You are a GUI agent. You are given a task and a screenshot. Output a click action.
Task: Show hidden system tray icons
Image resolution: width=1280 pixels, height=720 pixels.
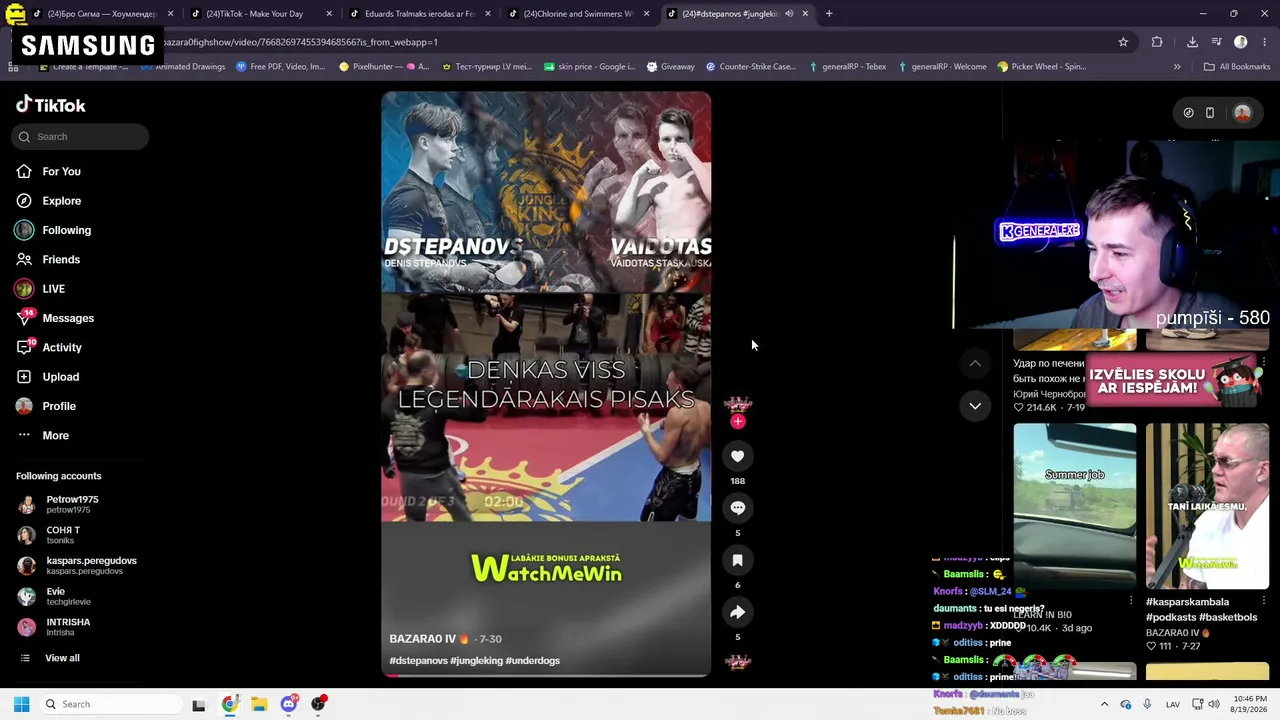point(1104,704)
